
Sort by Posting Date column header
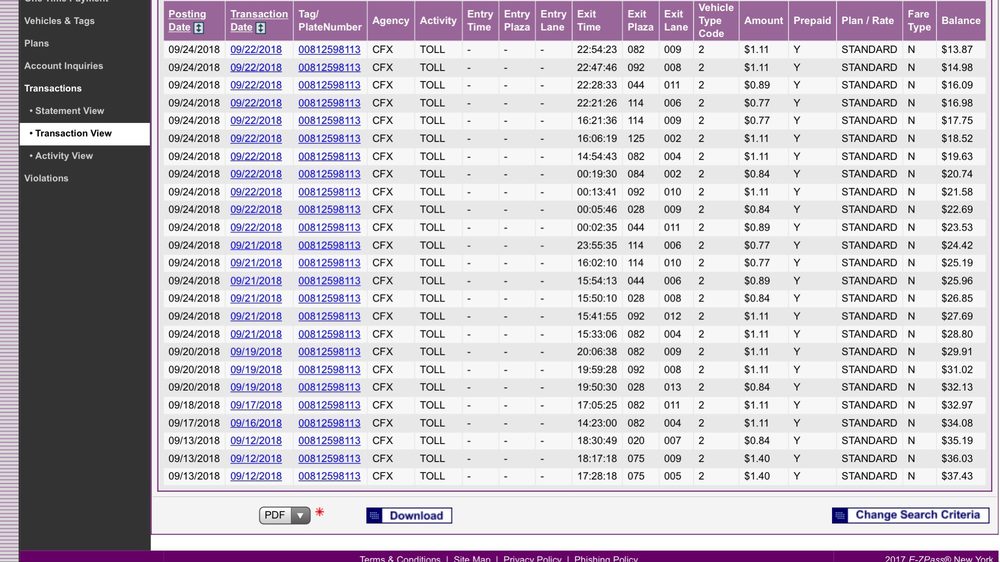click(186, 14)
